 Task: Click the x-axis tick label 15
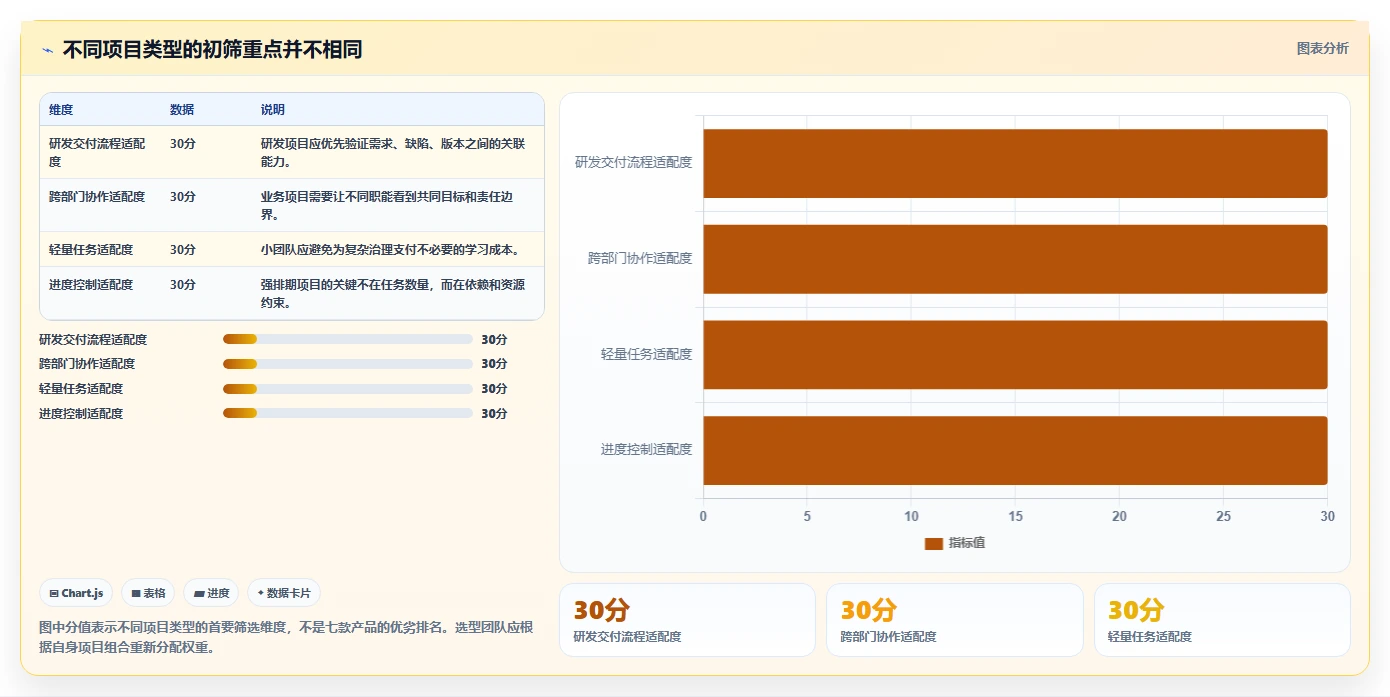coord(1015,516)
